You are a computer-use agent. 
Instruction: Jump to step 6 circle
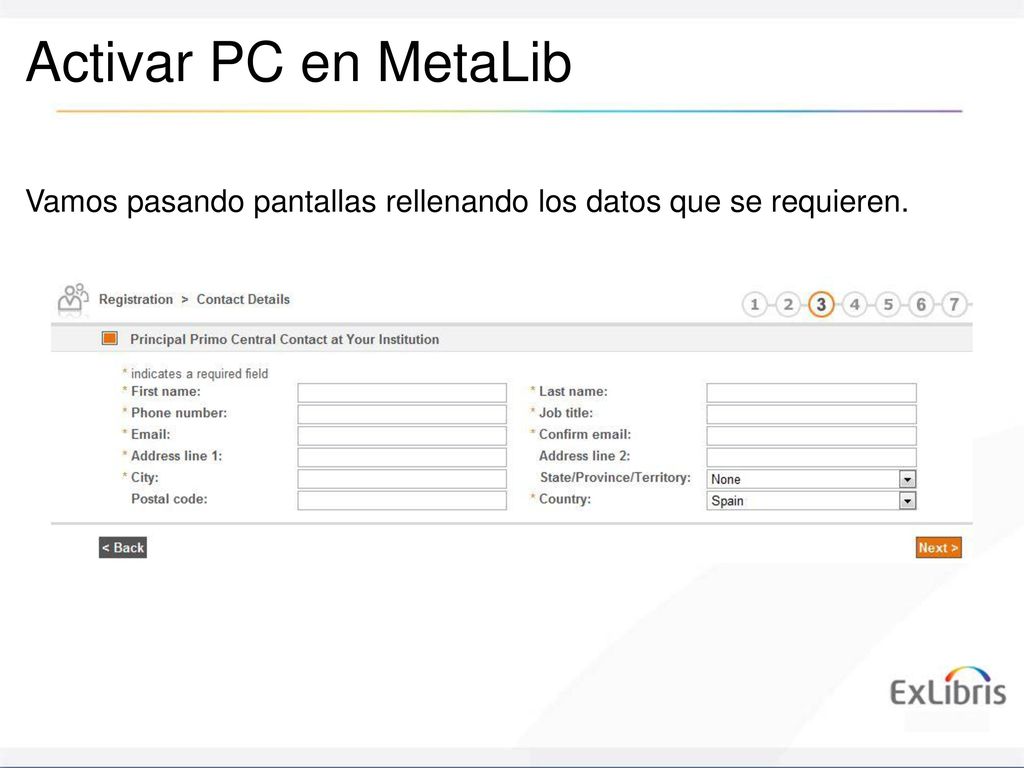tap(921, 304)
